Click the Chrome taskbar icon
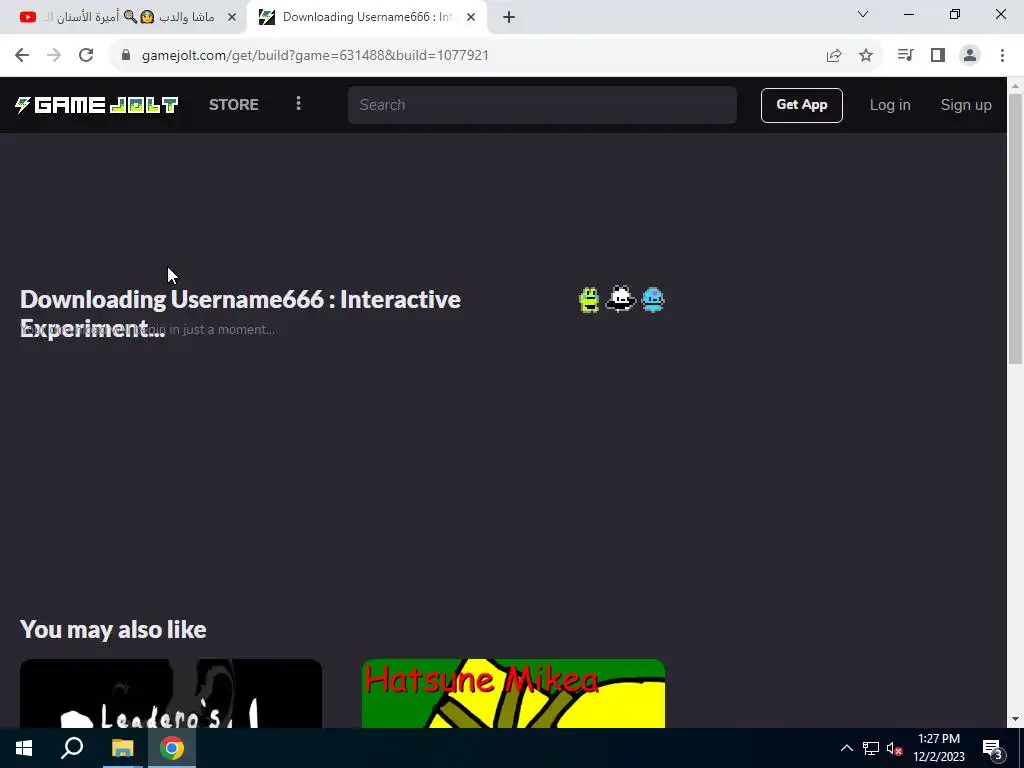The height and width of the screenshot is (768, 1024). coord(172,748)
